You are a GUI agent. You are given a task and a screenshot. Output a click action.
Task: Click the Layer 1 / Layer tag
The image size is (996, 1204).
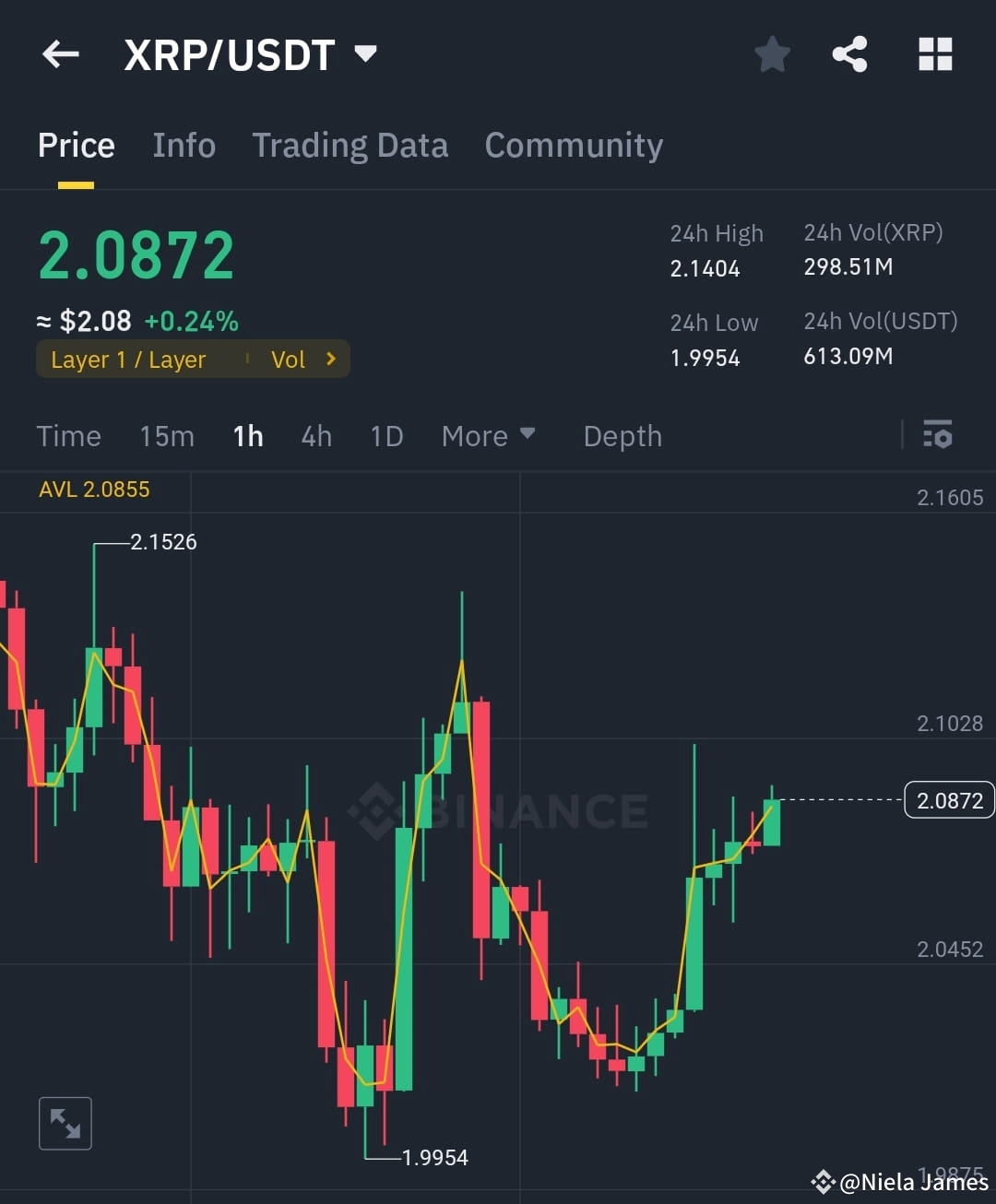pos(129,359)
